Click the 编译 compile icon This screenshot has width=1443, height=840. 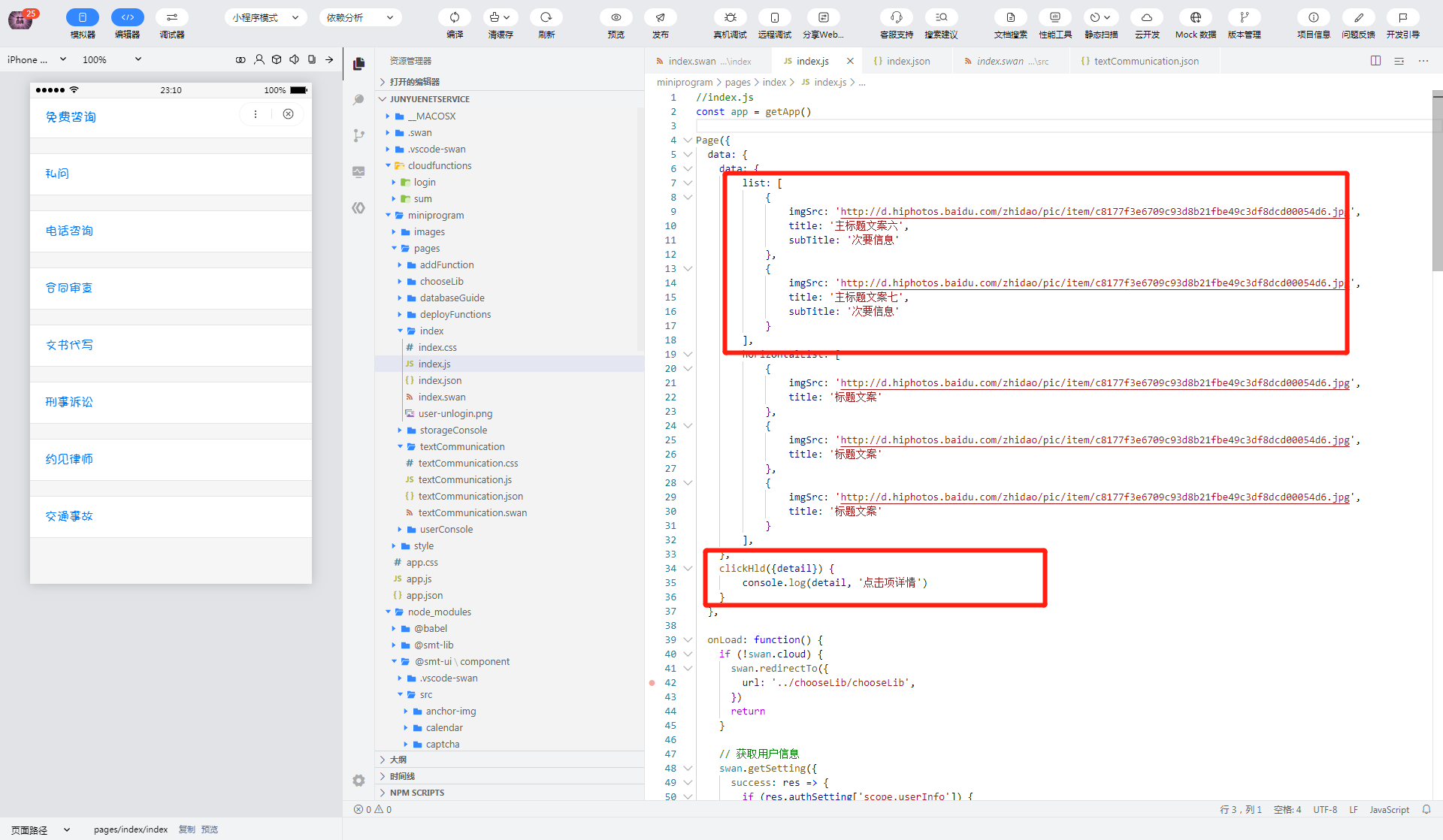coord(455,17)
